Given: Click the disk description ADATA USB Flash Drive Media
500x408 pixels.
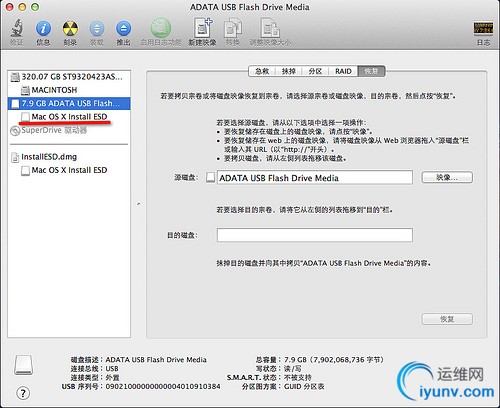Looking at the screenshot, I should click(x=156, y=360).
